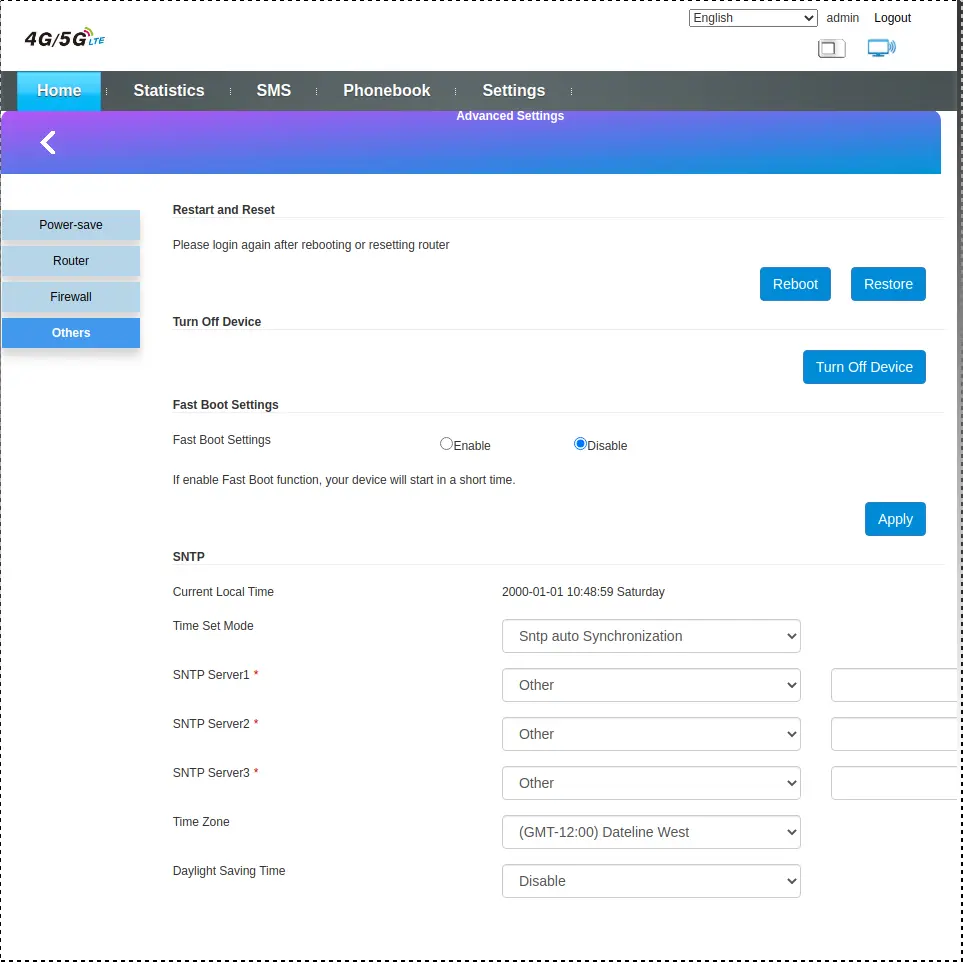This screenshot has height=962, width=963.
Task: Click the SNTP Server2 address field
Action: pos(895,734)
